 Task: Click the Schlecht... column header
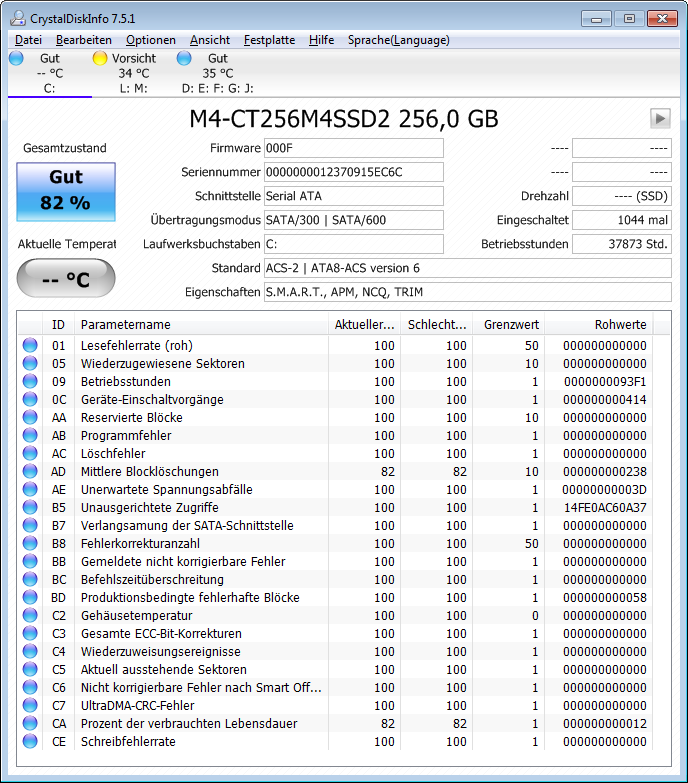tap(436, 325)
